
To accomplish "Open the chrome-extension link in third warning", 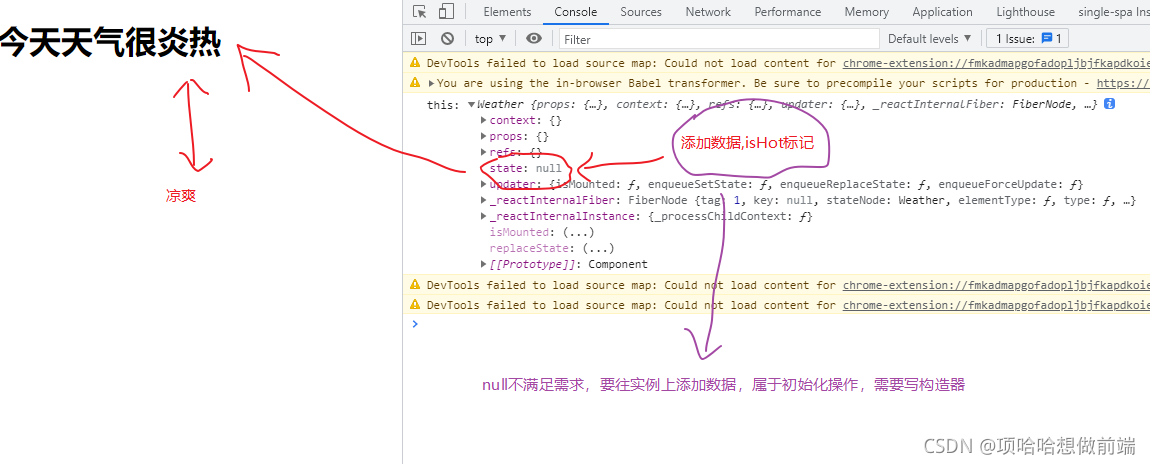I will tap(996, 285).
